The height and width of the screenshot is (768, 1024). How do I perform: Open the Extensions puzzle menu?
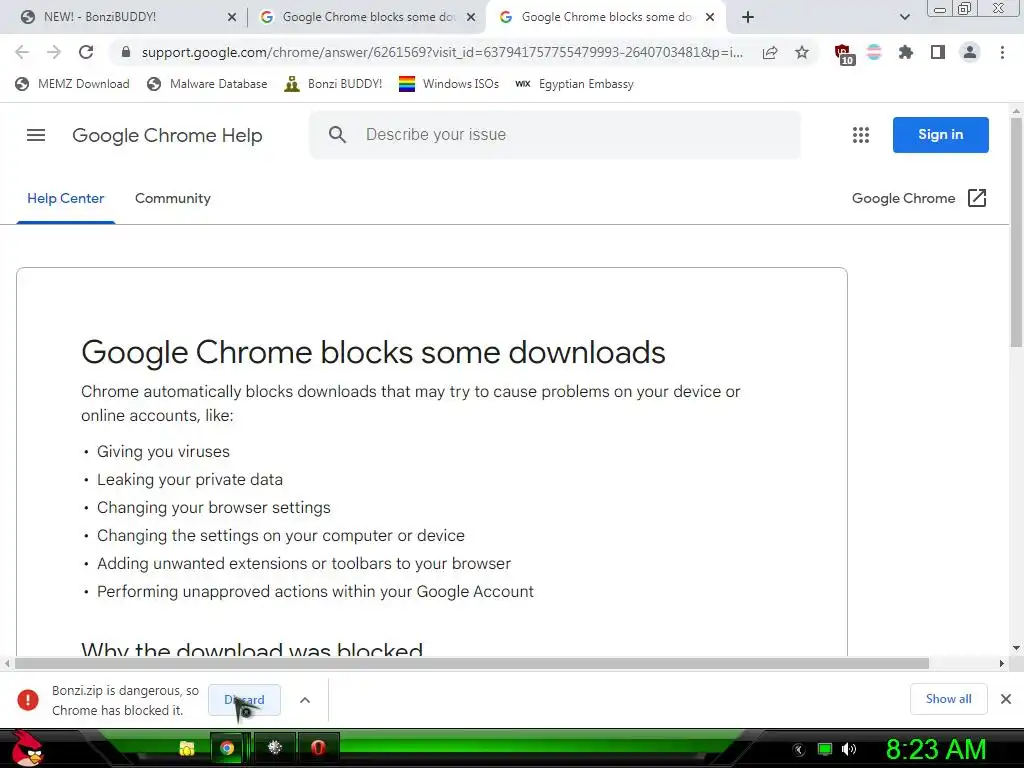pyautogui.click(x=905, y=52)
